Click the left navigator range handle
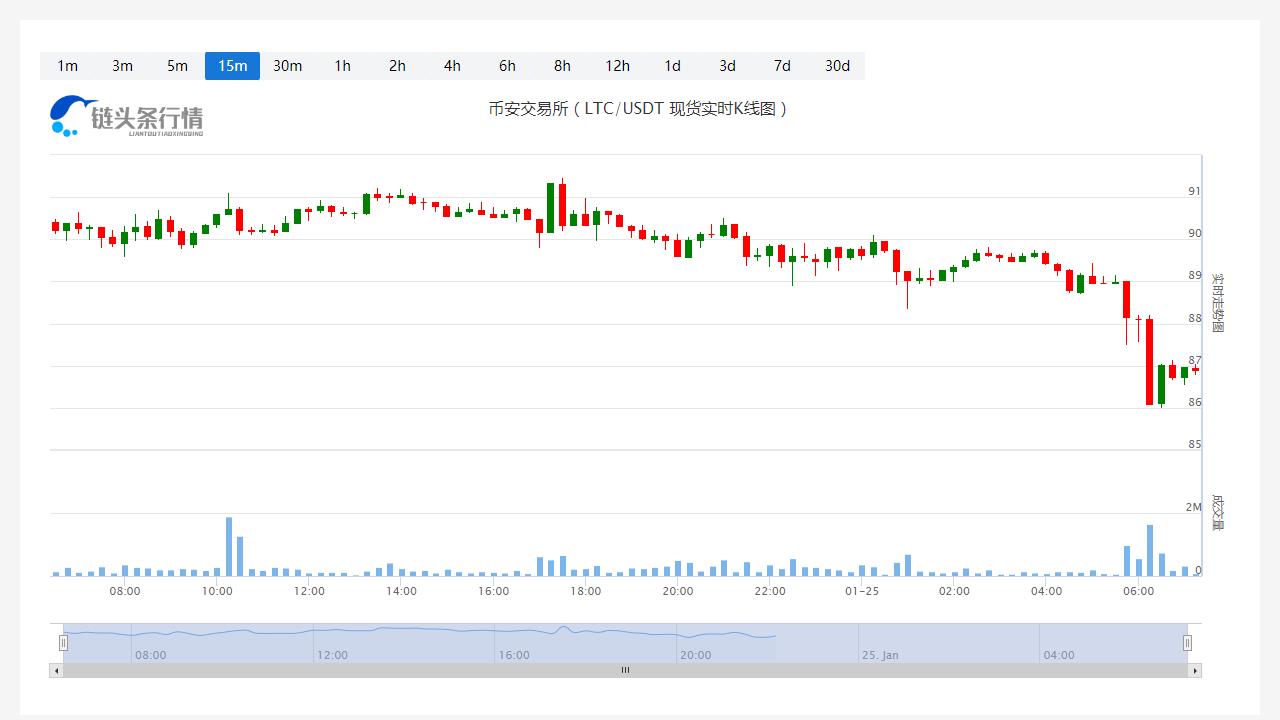The width and height of the screenshot is (1280, 720). 63,643
